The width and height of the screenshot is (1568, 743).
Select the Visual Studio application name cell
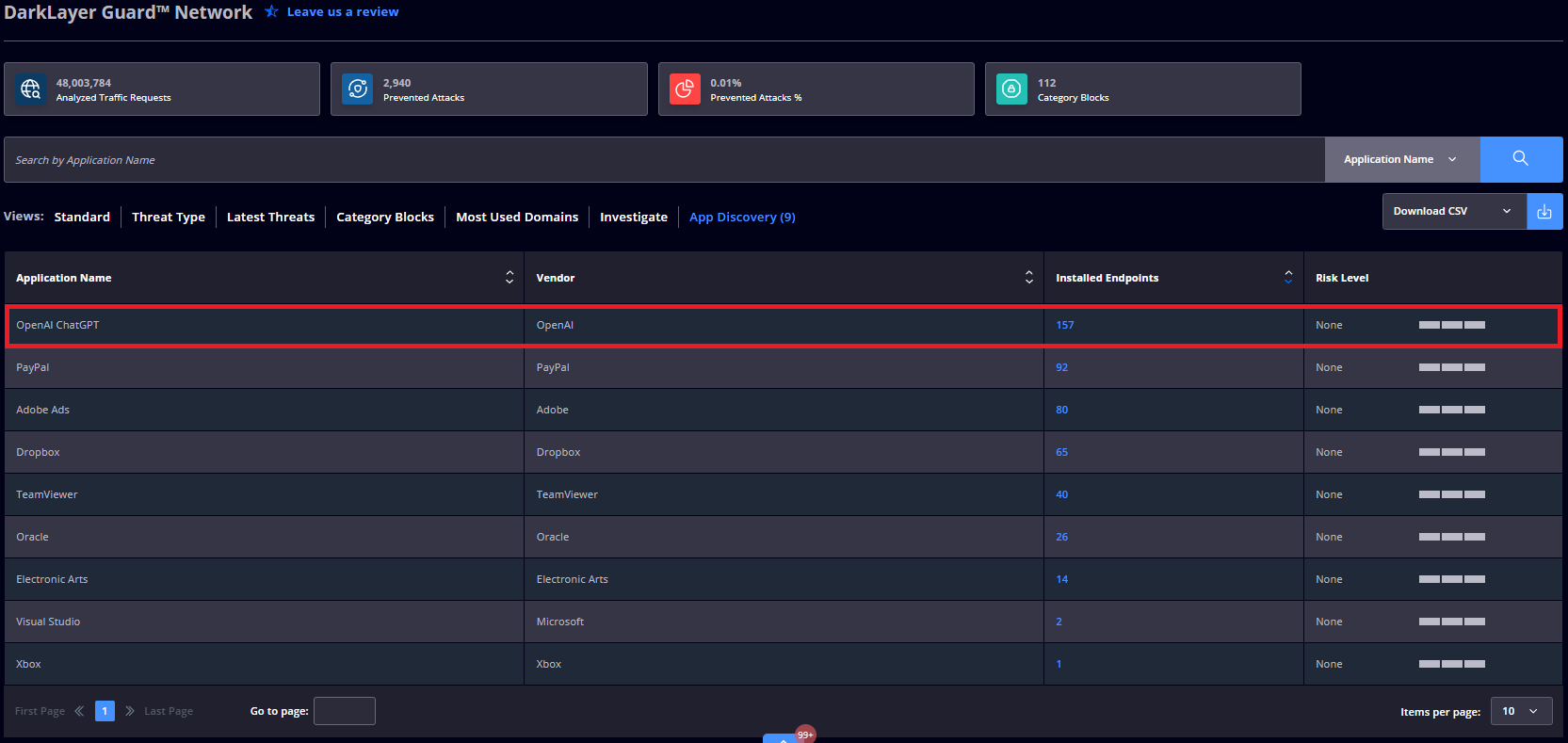pyautogui.click(x=265, y=622)
